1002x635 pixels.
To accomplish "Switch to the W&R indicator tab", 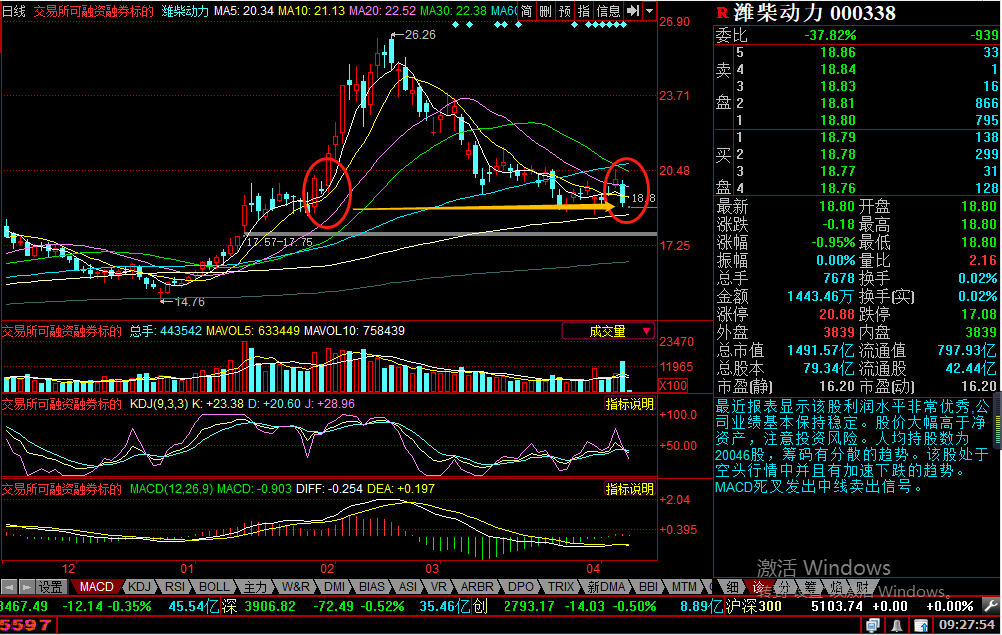I will click(295, 586).
